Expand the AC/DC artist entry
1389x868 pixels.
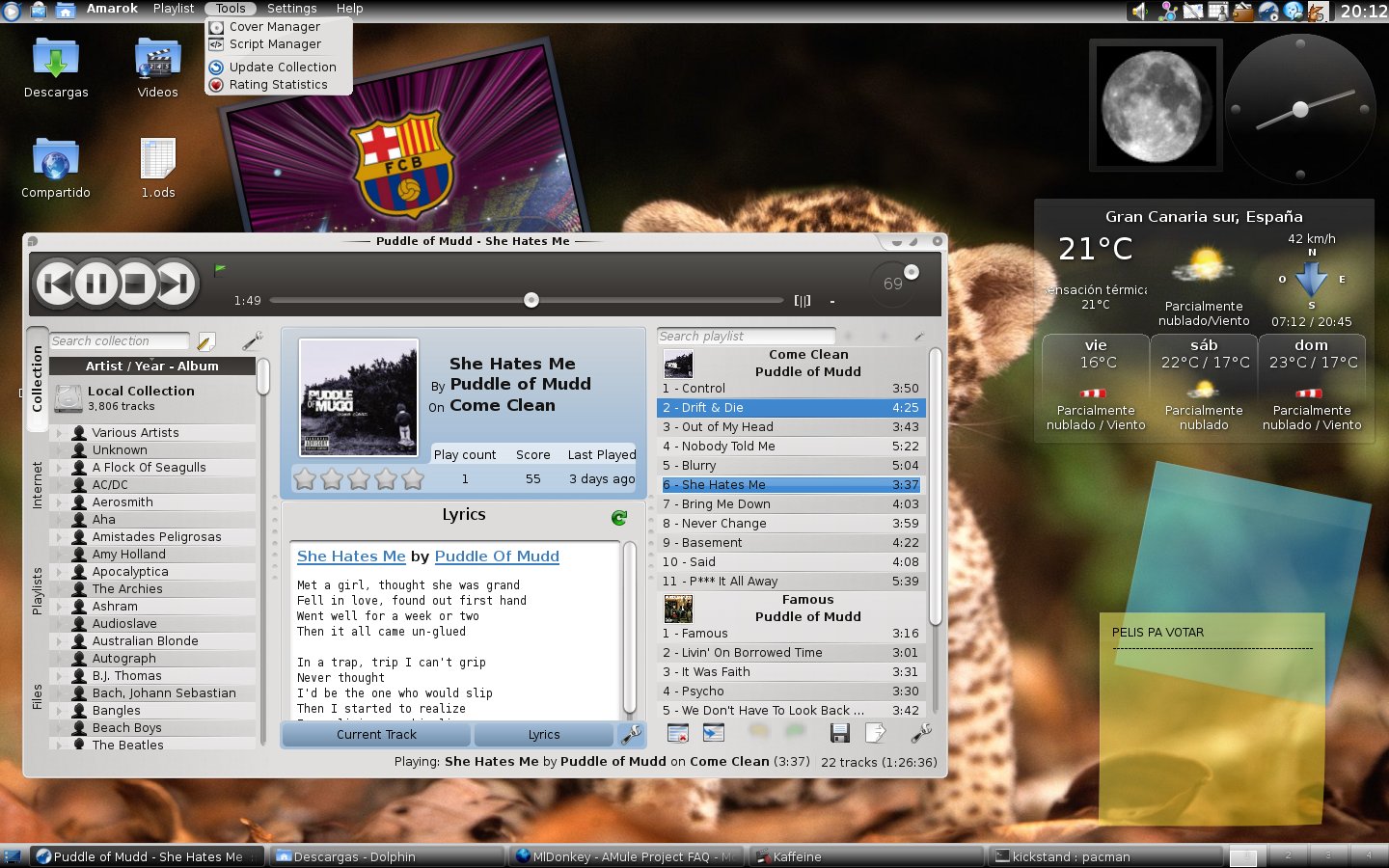click(x=59, y=485)
